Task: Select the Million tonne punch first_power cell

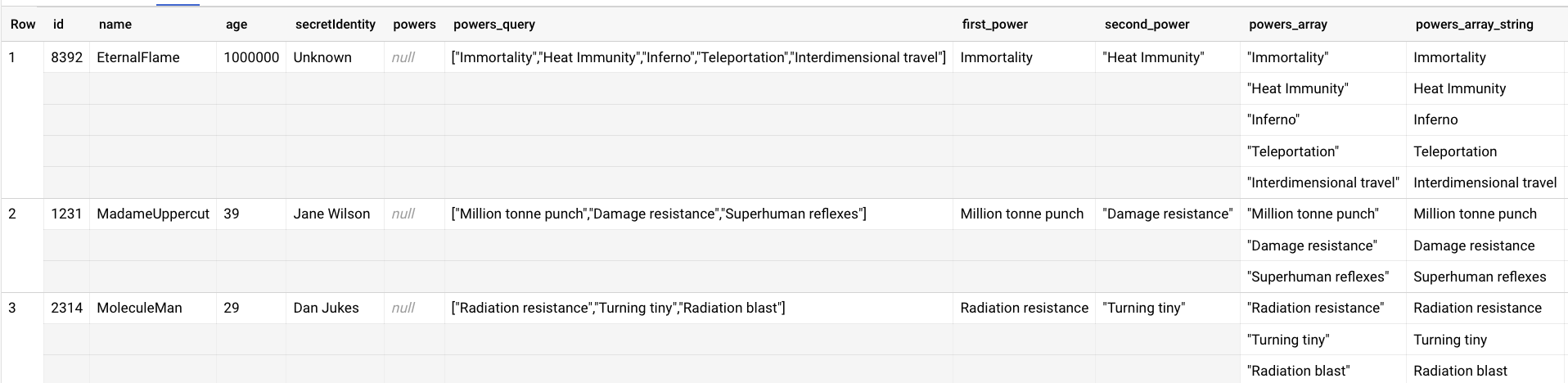Action: pyautogui.click(x=1024, y=214)
